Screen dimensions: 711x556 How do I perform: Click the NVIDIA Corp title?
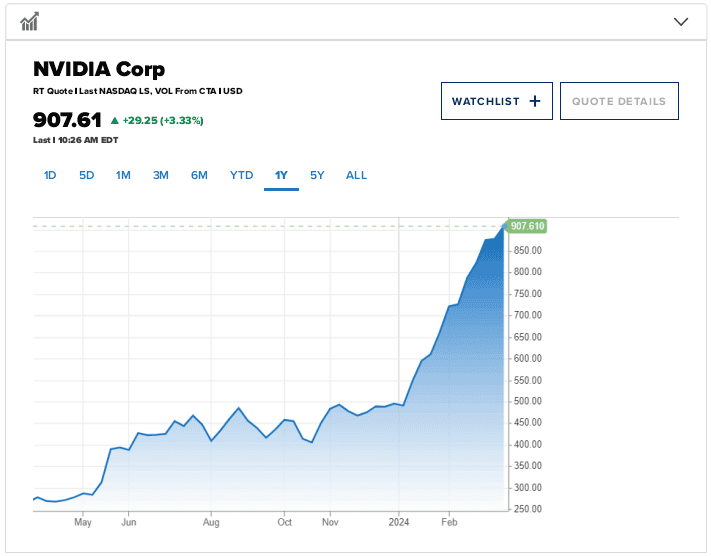click(99, 69)
